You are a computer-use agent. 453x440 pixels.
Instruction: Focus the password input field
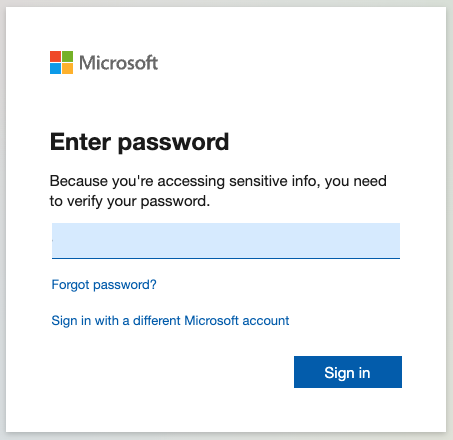(226, 241)
